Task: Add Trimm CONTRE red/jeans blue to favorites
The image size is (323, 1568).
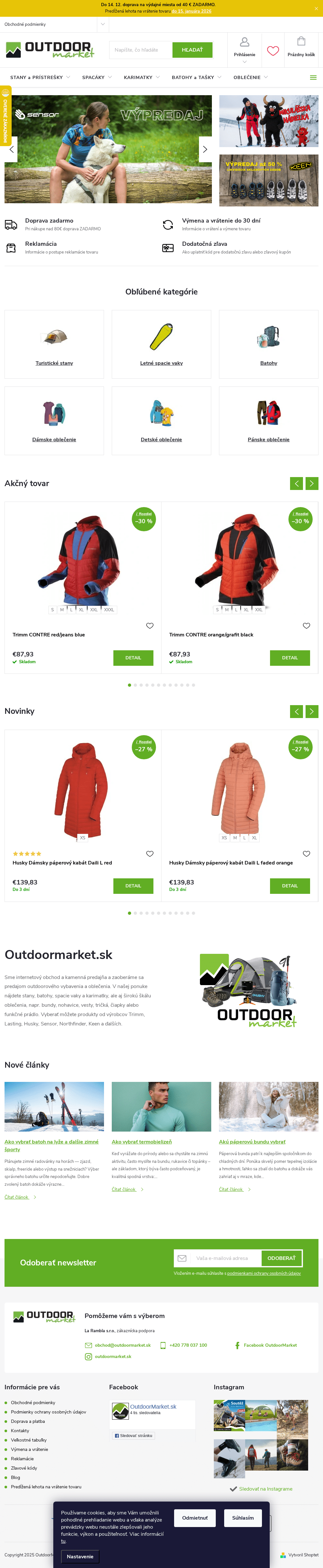Action: 150,626
